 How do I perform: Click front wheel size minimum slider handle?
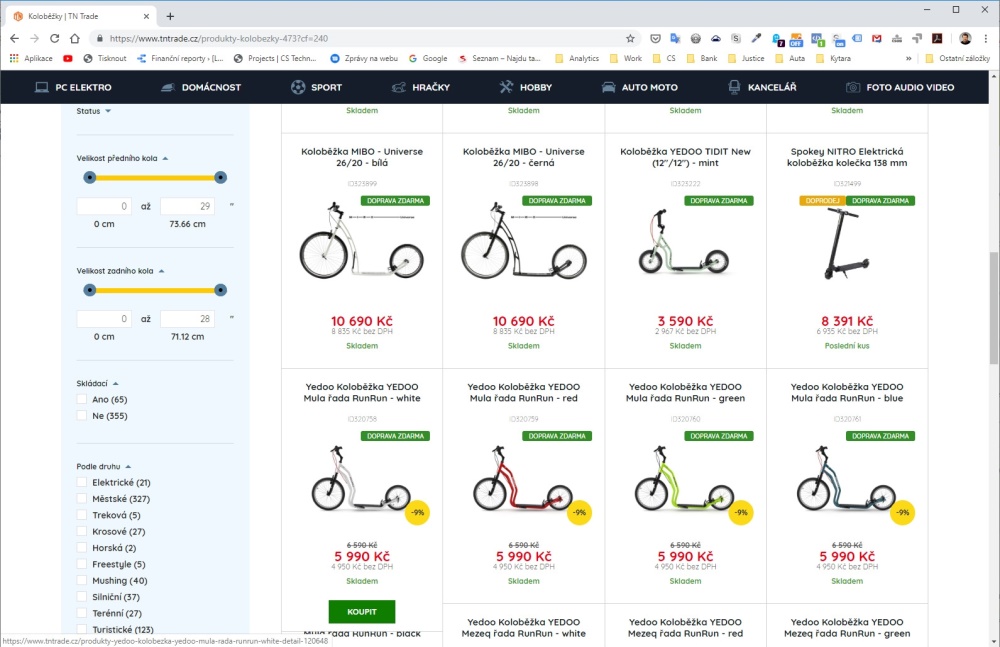pos(90,177)
